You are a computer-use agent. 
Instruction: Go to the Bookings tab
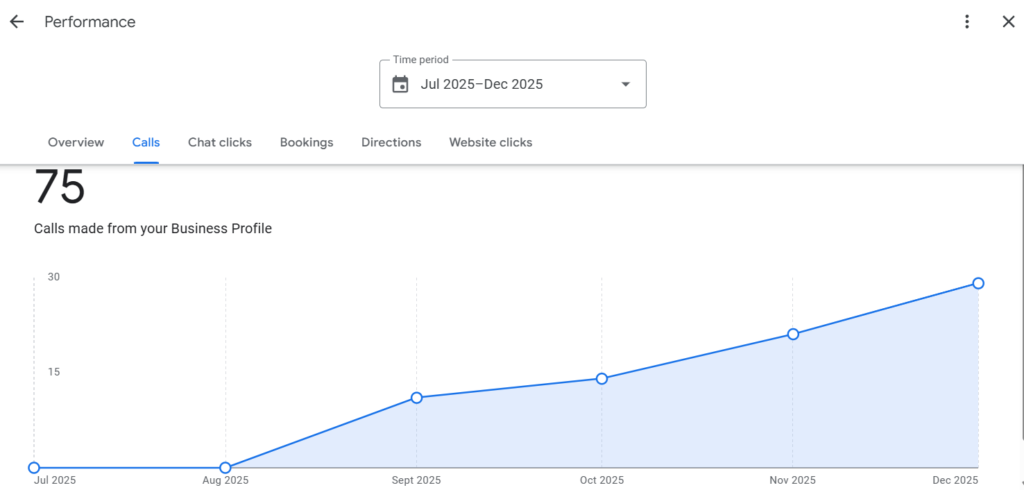tap(306, 142)
